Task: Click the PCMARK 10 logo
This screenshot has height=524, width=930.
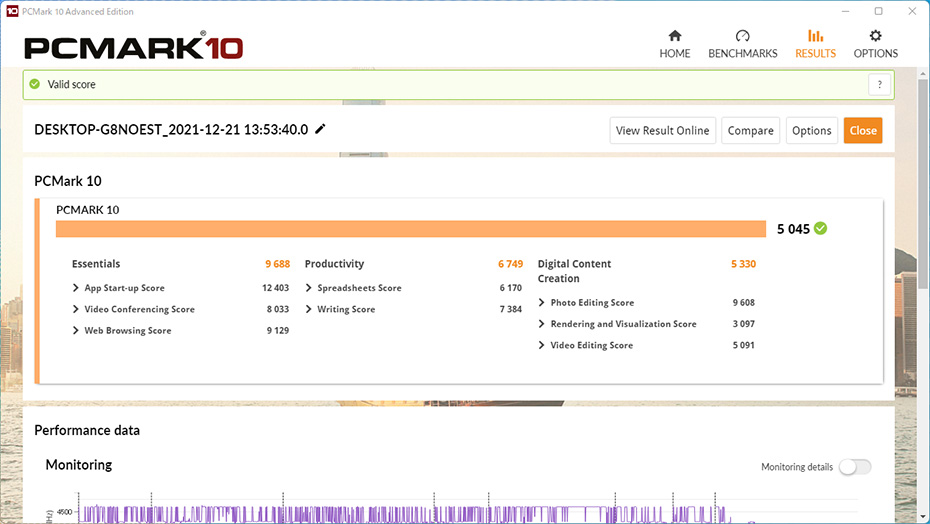Action: 133,47
